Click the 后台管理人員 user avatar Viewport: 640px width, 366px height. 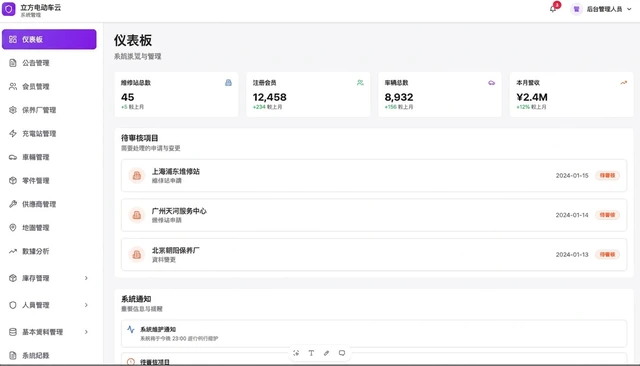click(576, 9)
